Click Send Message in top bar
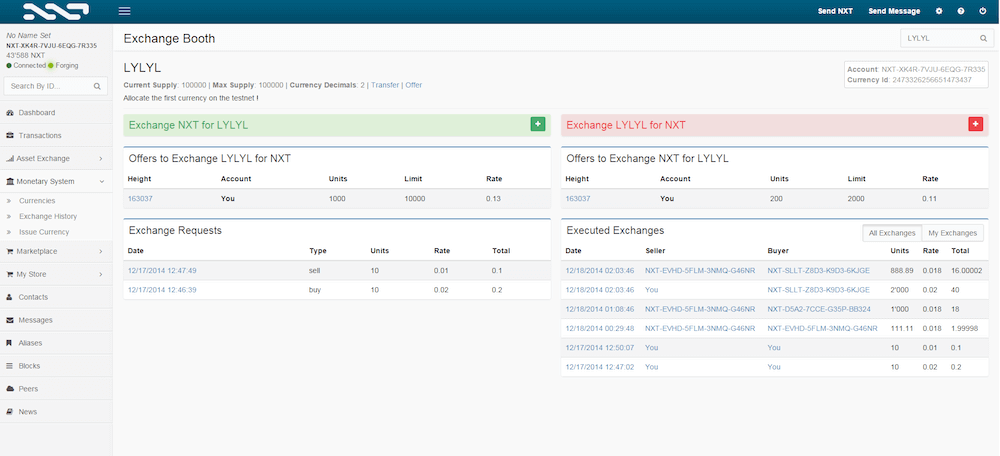The height and width of the screenshot is (456, 1000). pyautogui.click(x=894, y=11)
